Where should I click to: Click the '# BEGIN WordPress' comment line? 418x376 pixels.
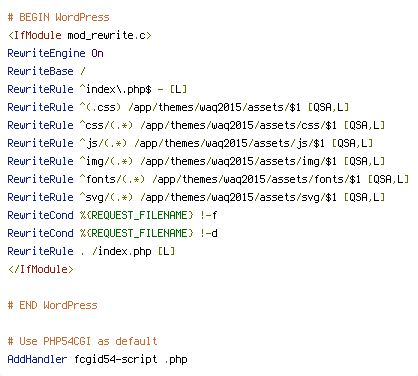pos(58,17)
